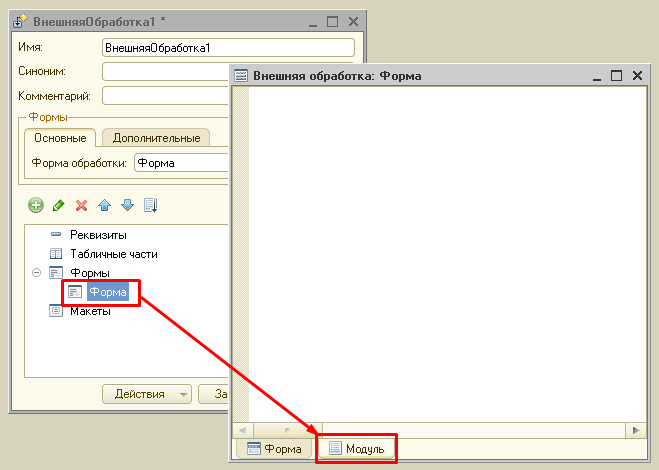Collapse the Формы tree node
The height and width of the screenshot is (470, 659).
pos(37,272)
